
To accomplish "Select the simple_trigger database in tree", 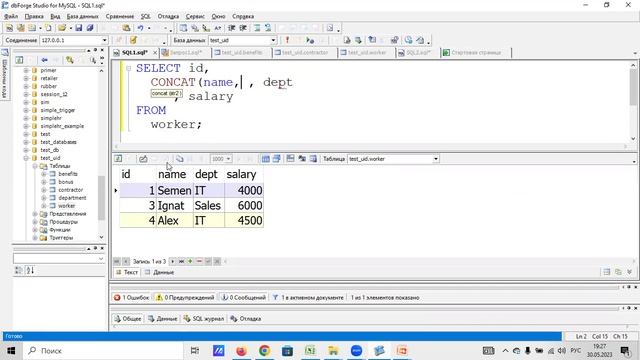I will (58, 110).
